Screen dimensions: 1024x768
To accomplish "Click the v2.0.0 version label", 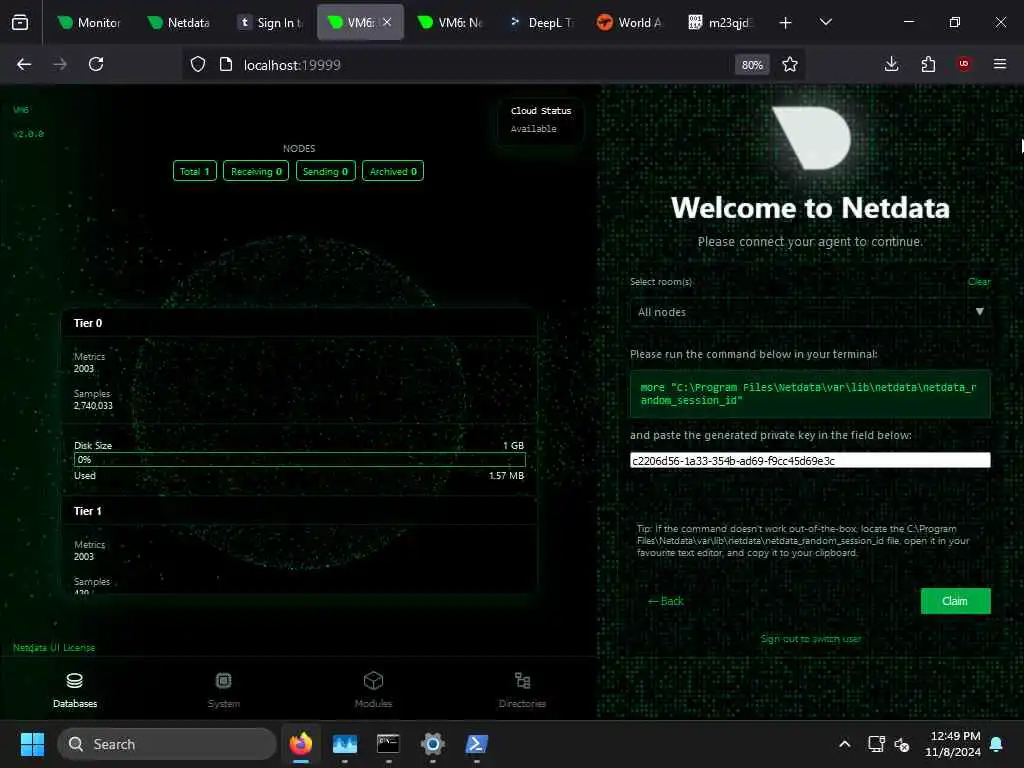I will coord(29,134).
